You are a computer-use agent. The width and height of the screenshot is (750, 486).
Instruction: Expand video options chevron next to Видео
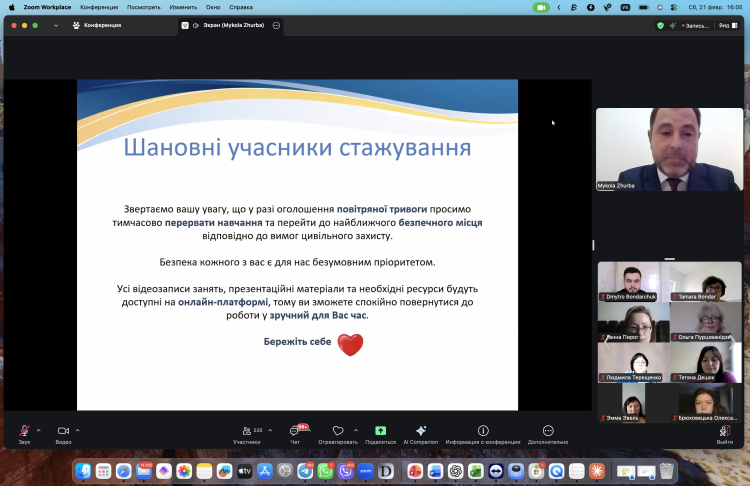(x=78, y=430)
